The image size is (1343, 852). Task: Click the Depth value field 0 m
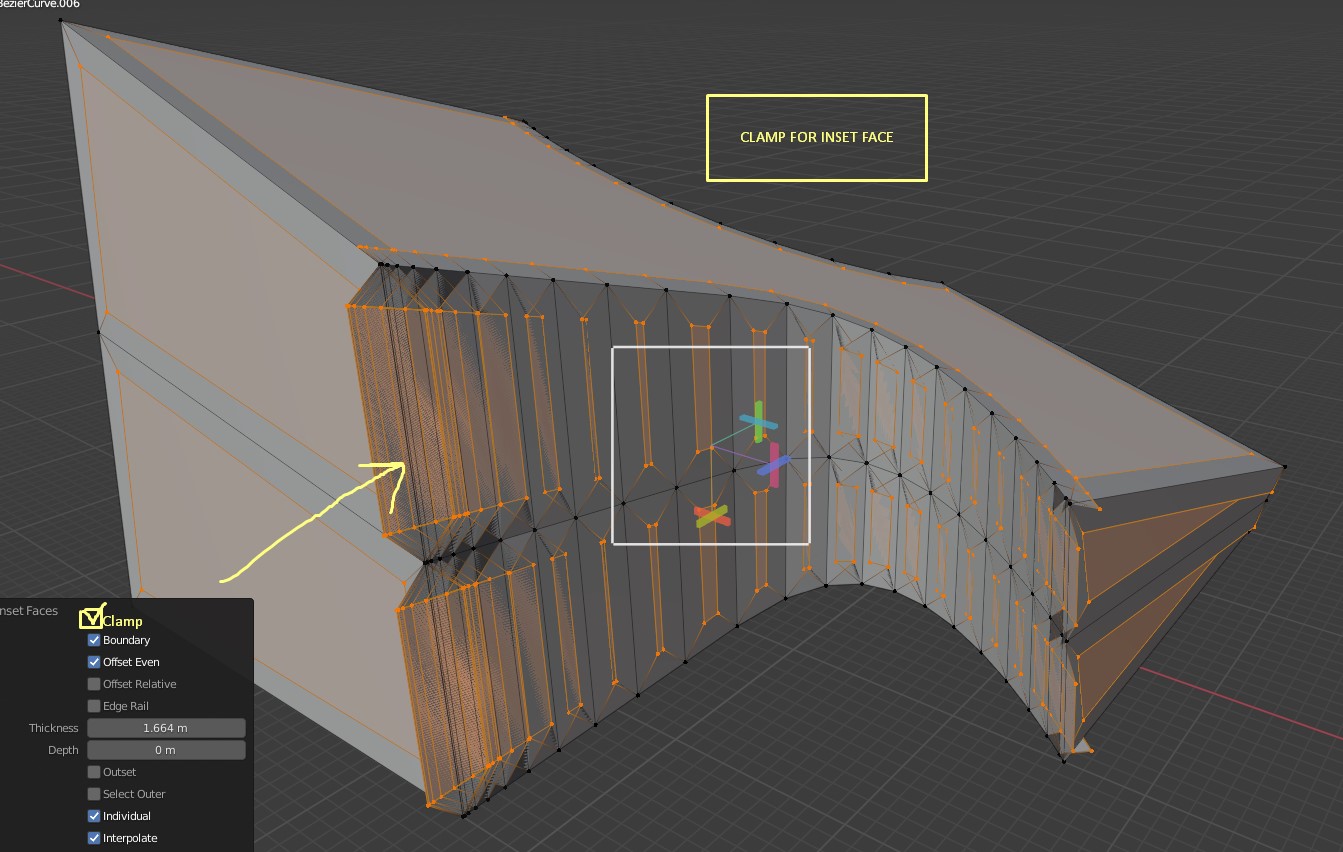click(x=166, y=750)
